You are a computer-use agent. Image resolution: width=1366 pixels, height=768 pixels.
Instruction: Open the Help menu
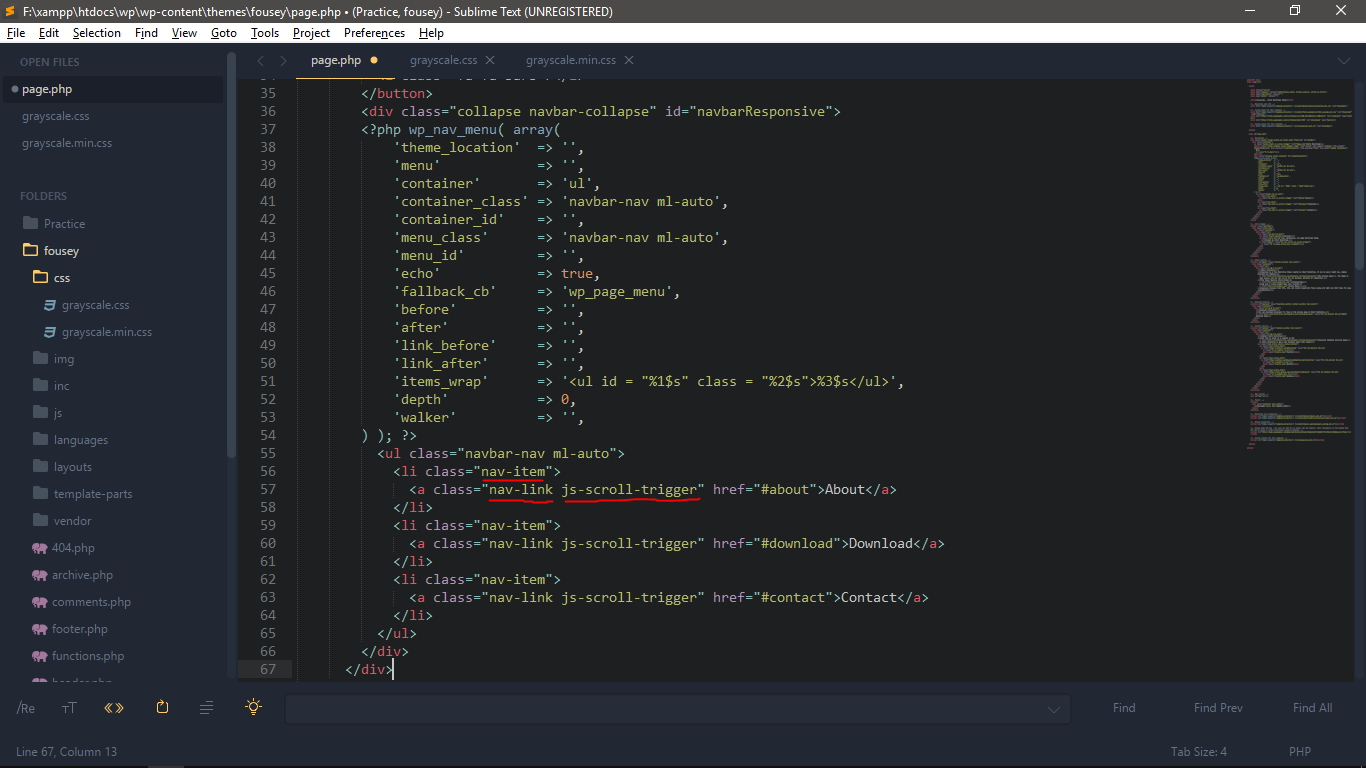[x=431, y=33]
